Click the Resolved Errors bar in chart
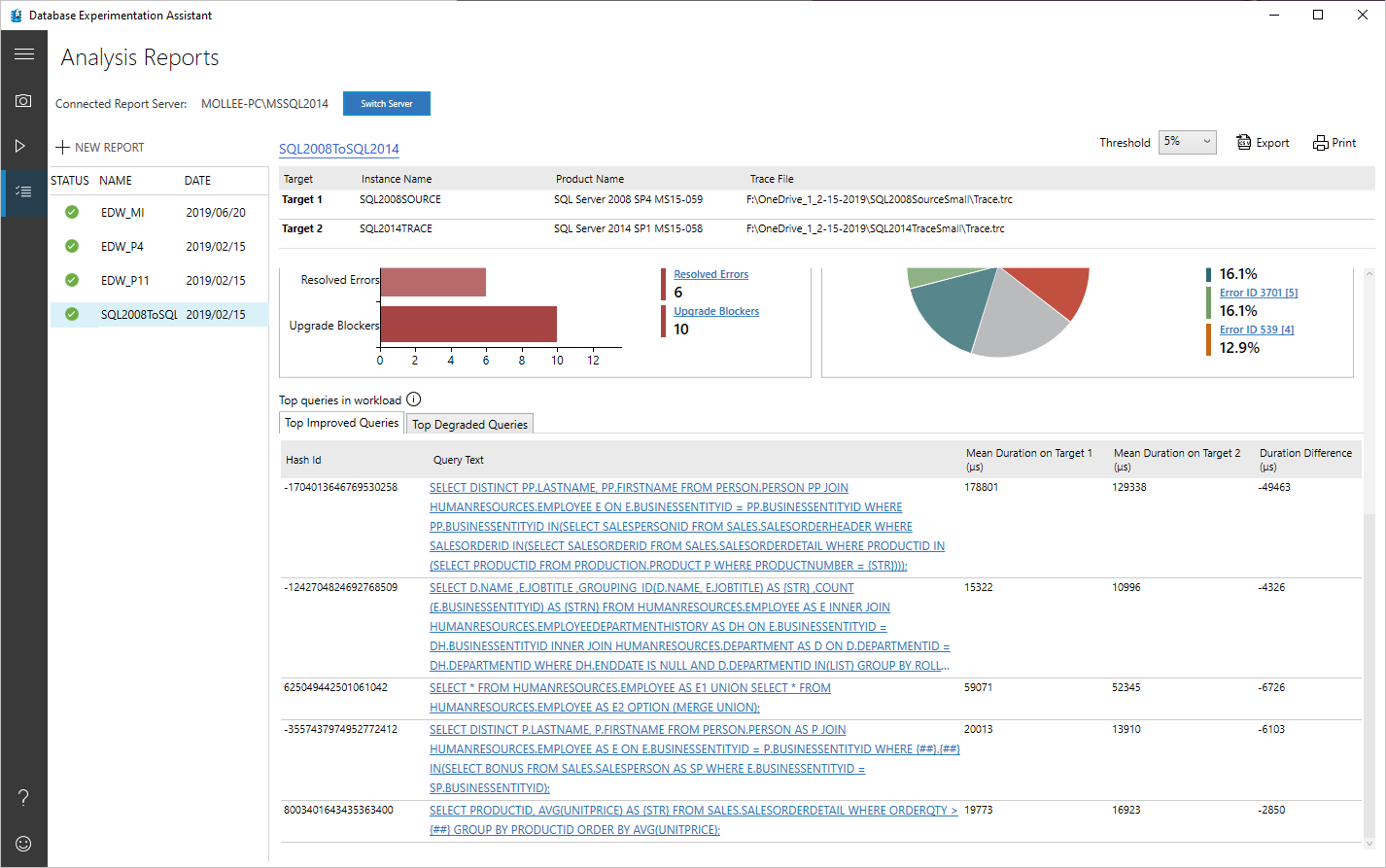 pyautogui.click(x=433, y=283)
